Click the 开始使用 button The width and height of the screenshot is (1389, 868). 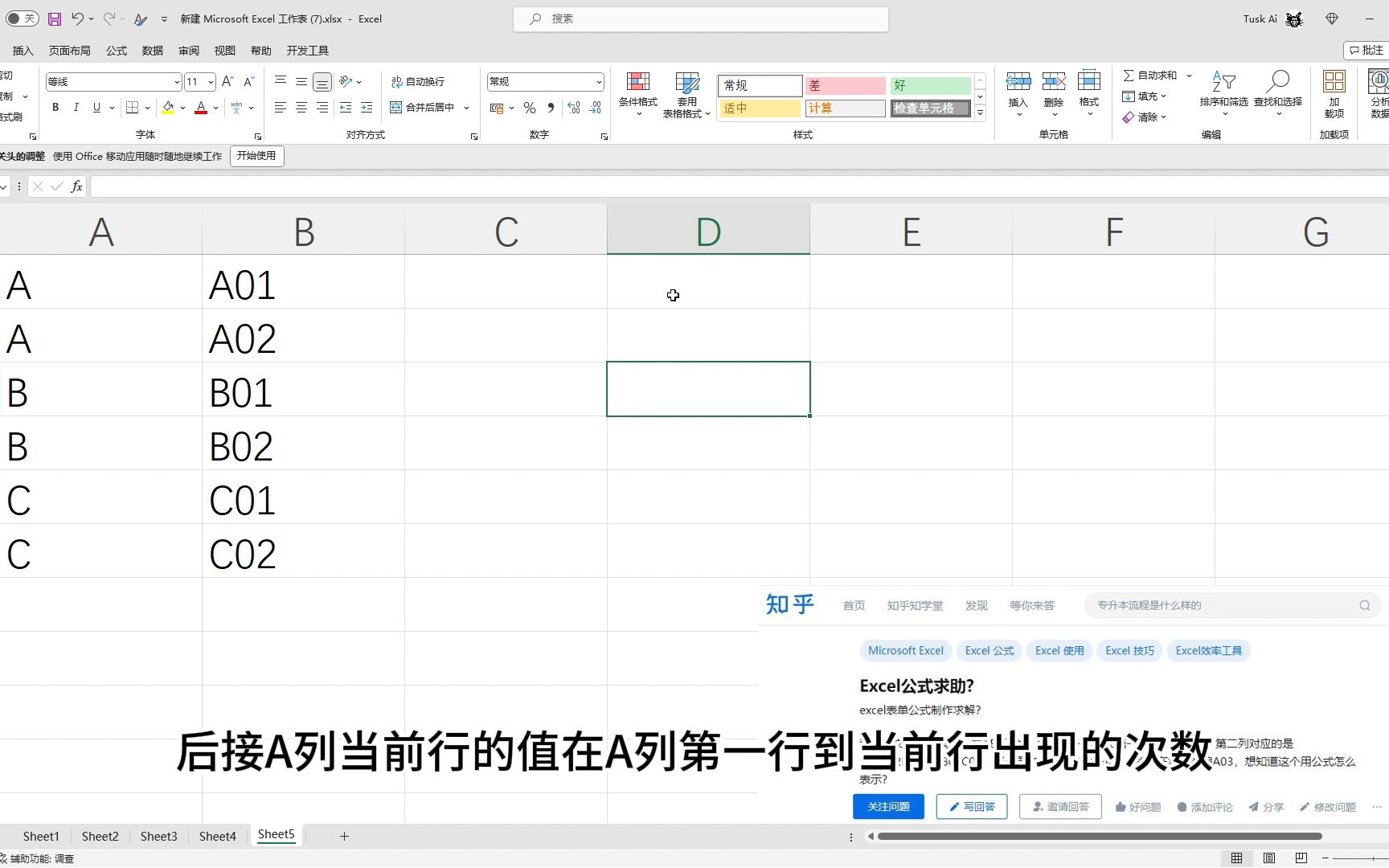click(256, 156)
